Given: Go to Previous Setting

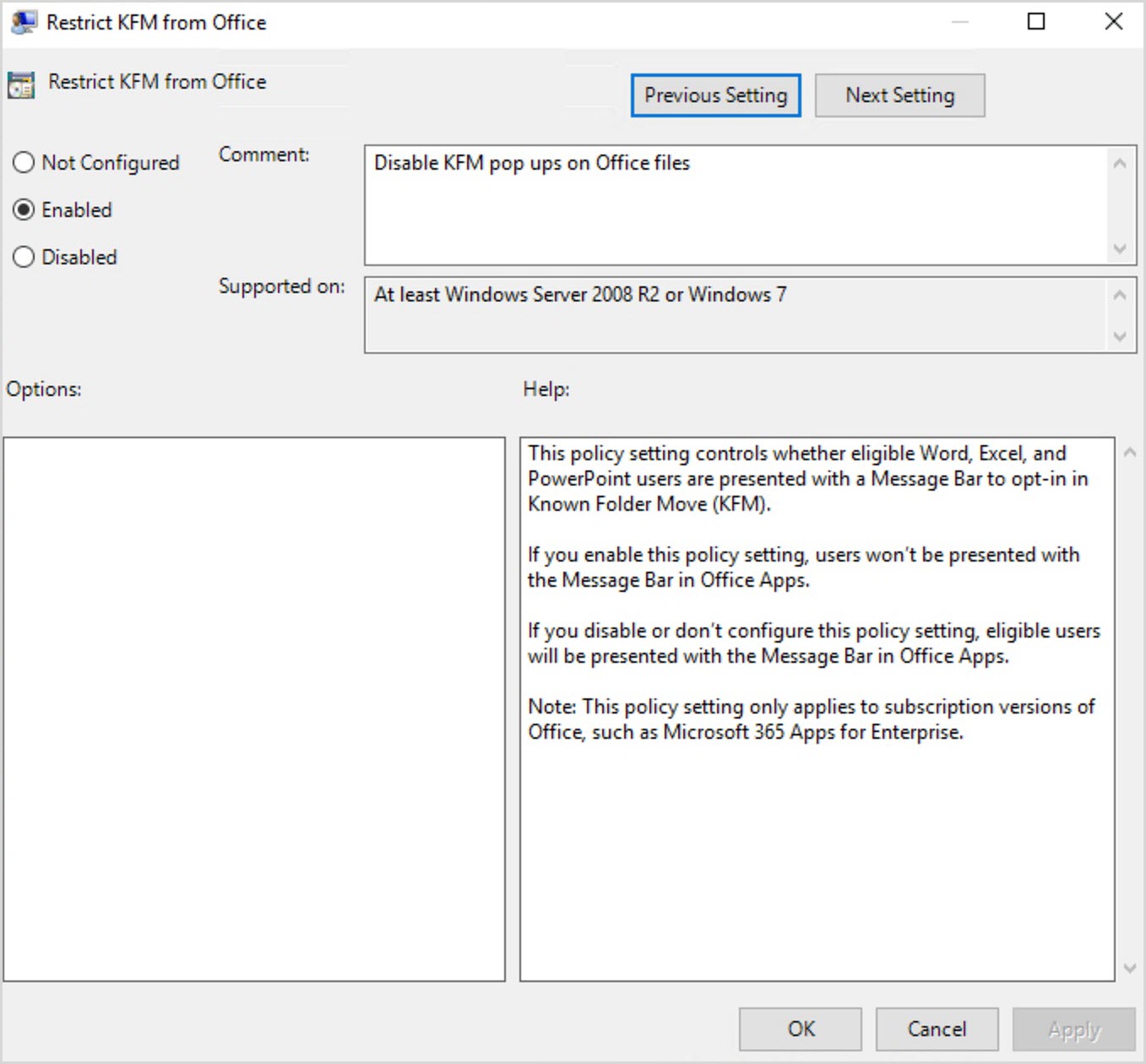Looking at the screenshot, I should 715,95.
